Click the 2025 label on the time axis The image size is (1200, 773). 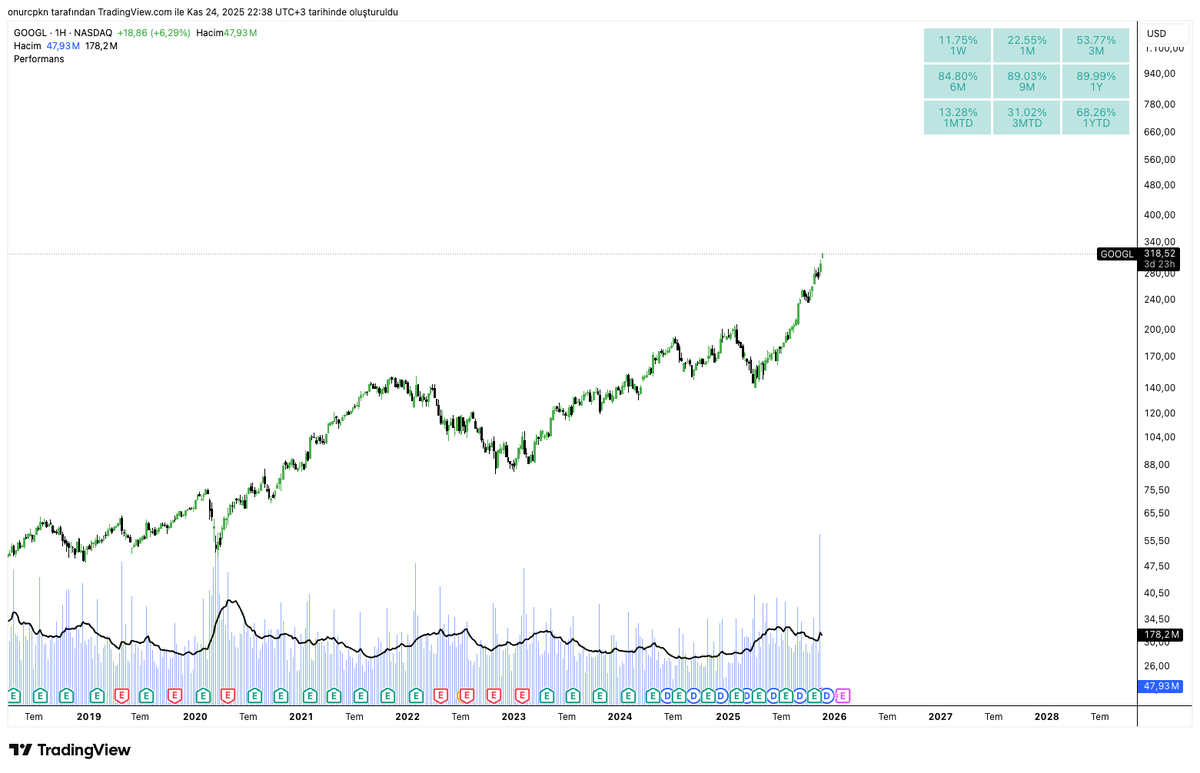727,716
